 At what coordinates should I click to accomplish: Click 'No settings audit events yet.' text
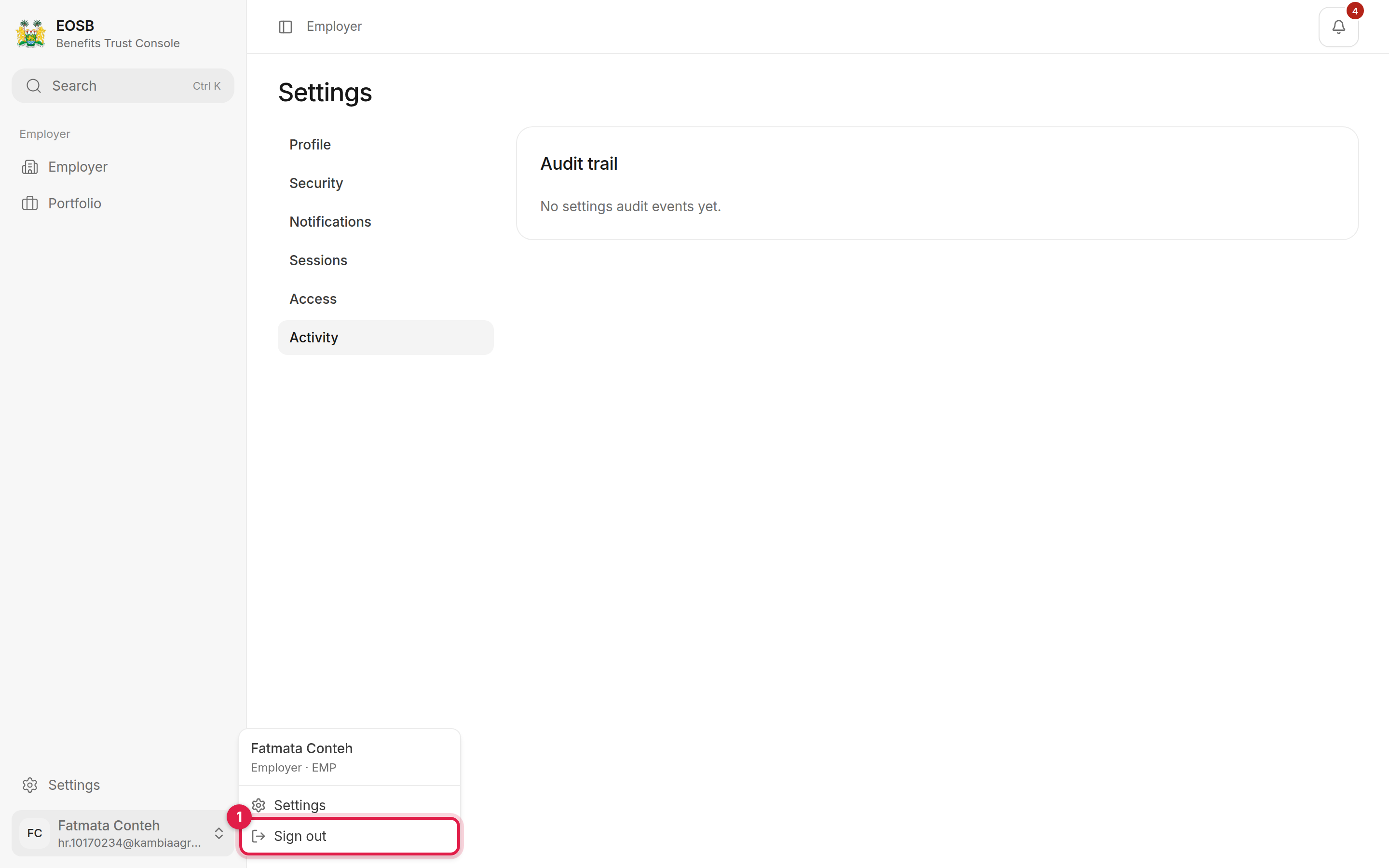tap(630, 206)
